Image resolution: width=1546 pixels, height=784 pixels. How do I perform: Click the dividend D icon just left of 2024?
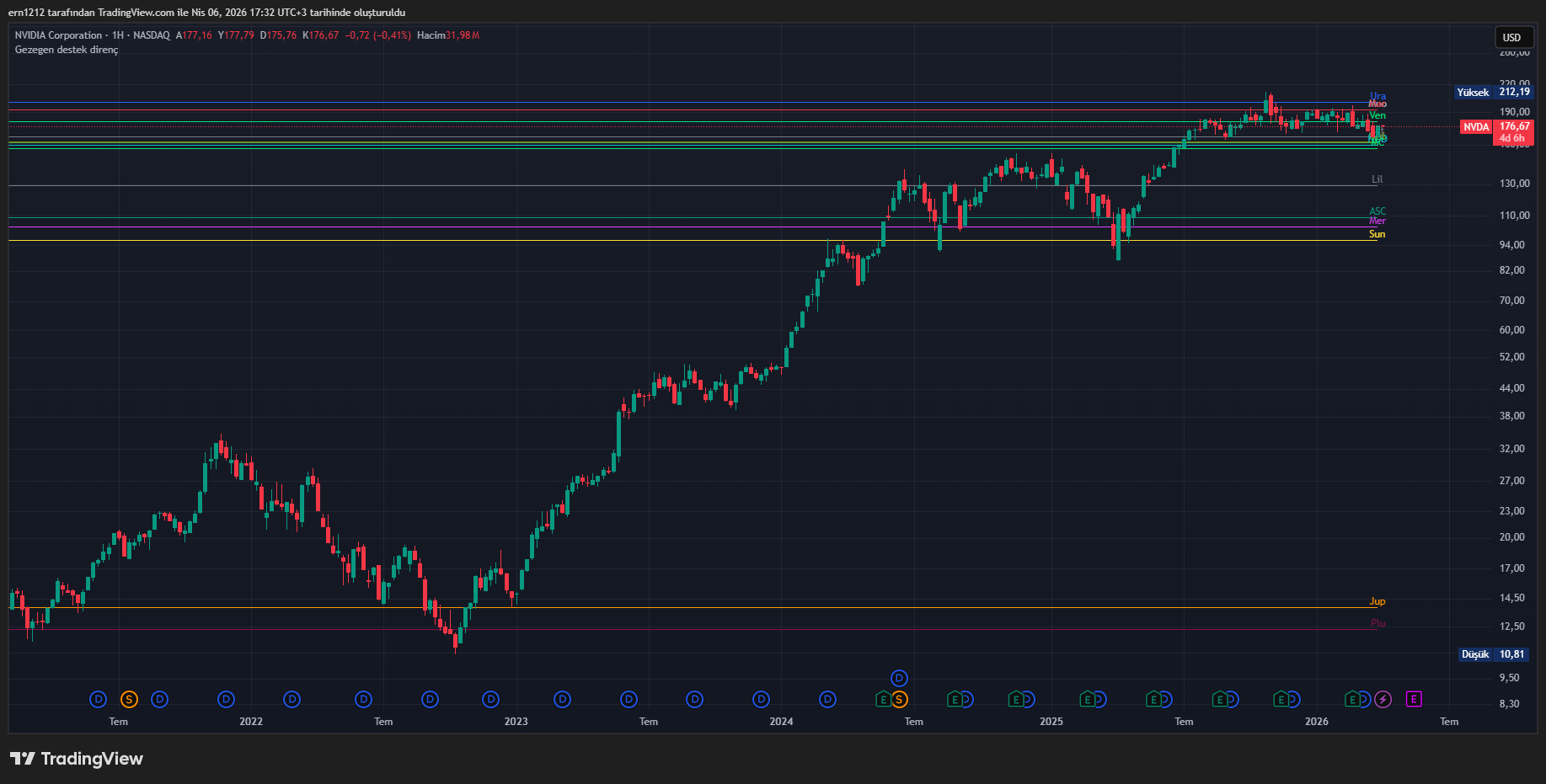click(761, 699)
